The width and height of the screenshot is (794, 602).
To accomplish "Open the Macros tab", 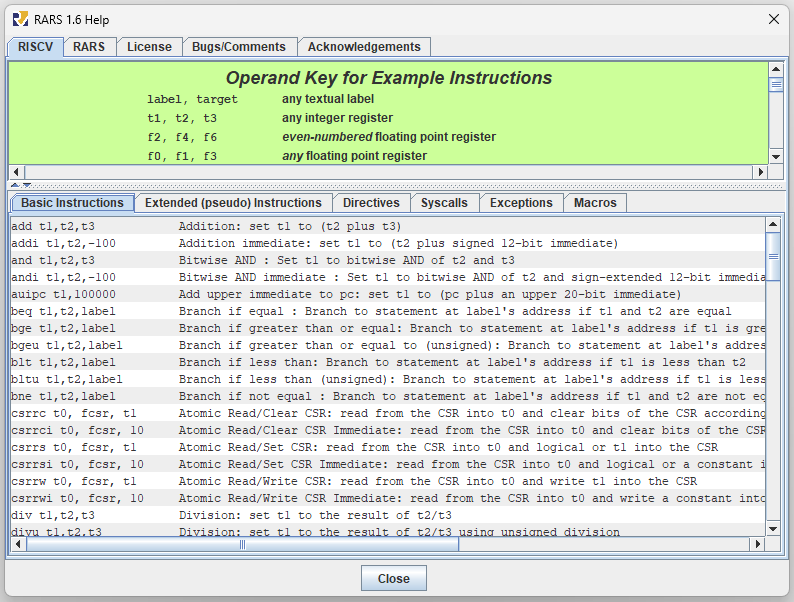I will pyautogui.click(x=595, y=203).
